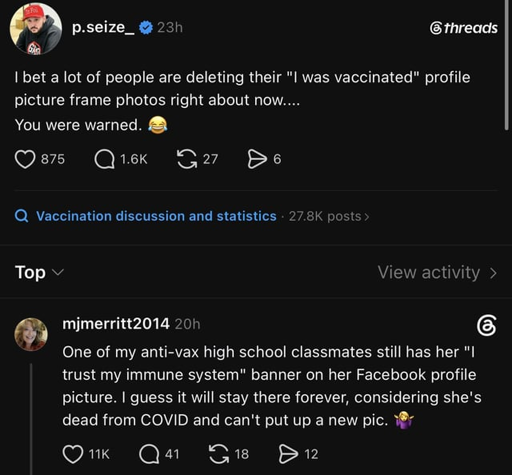The height and width of the screenshot is (475, 512).
Task: Open Vaccination discussion and statistics topic
Action: coord(156,216)
